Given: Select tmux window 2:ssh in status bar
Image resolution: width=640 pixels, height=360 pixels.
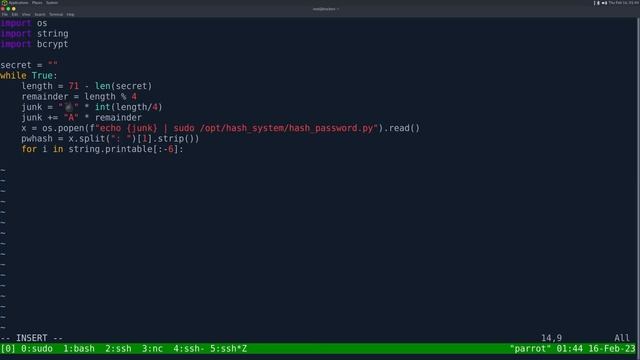Looking at the screenshot, I should click(x=118, y=349).
